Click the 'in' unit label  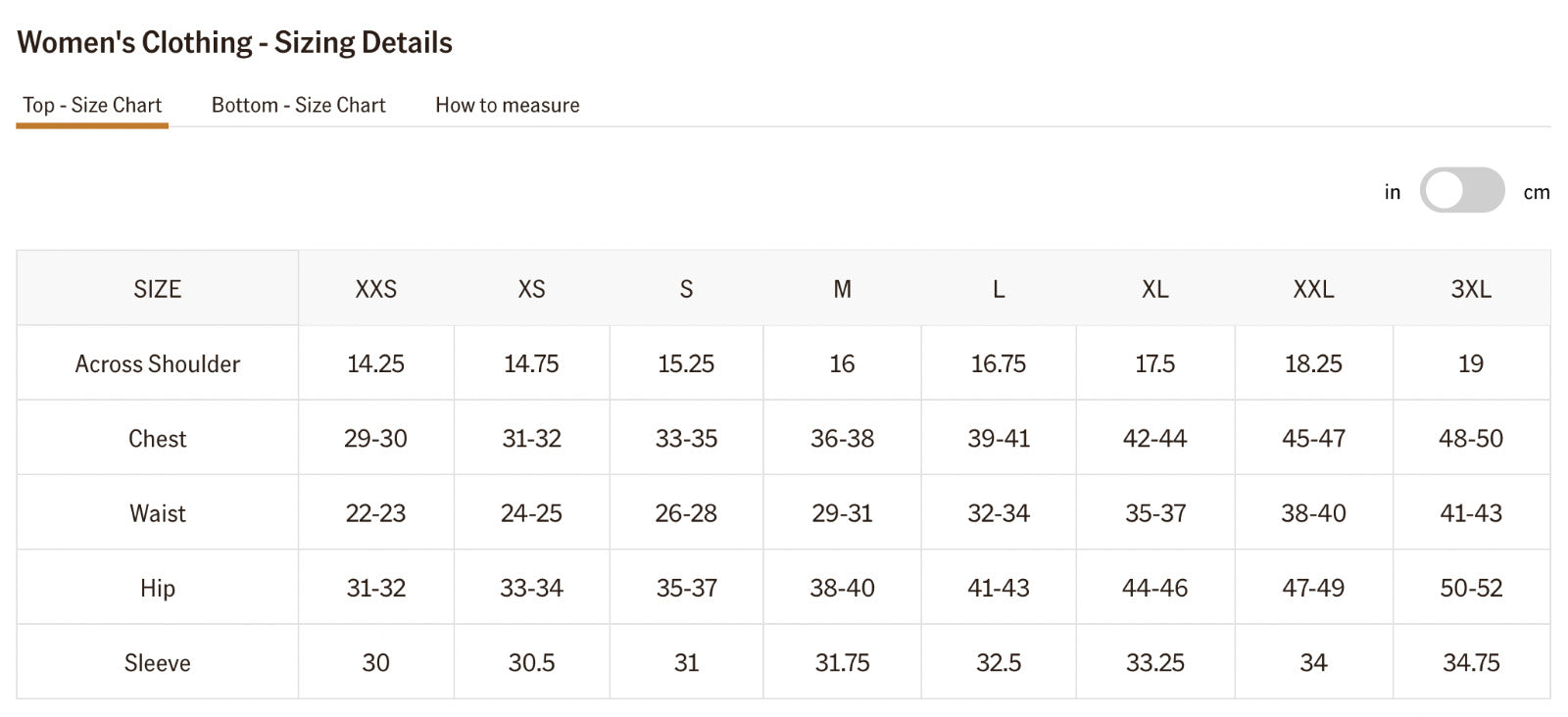tap(1392, 192)
